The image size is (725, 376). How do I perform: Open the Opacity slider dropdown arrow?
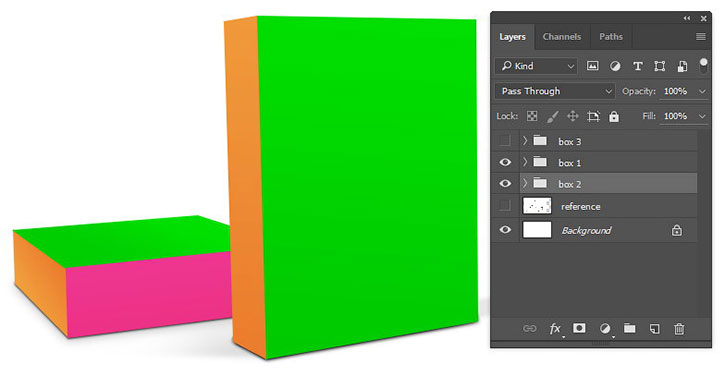(x=702, y=92)
